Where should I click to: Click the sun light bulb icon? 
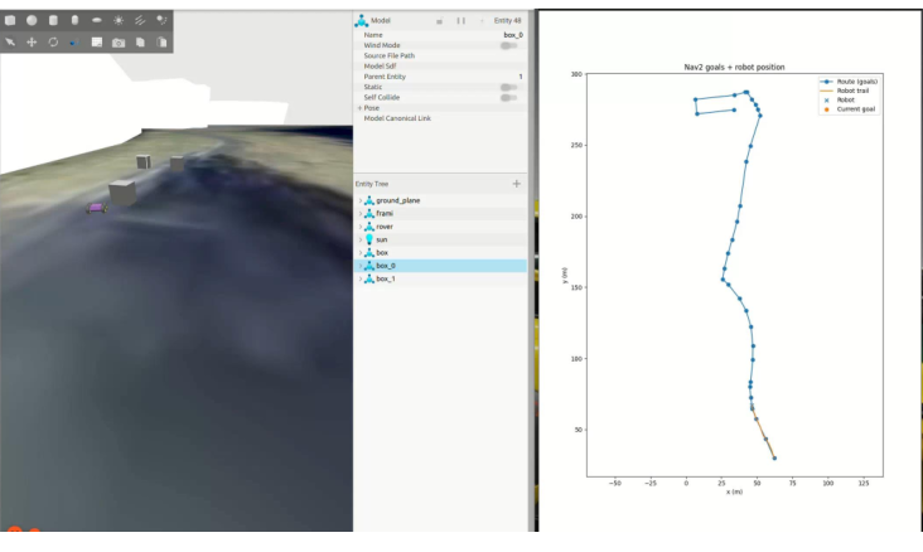point(369,240)
